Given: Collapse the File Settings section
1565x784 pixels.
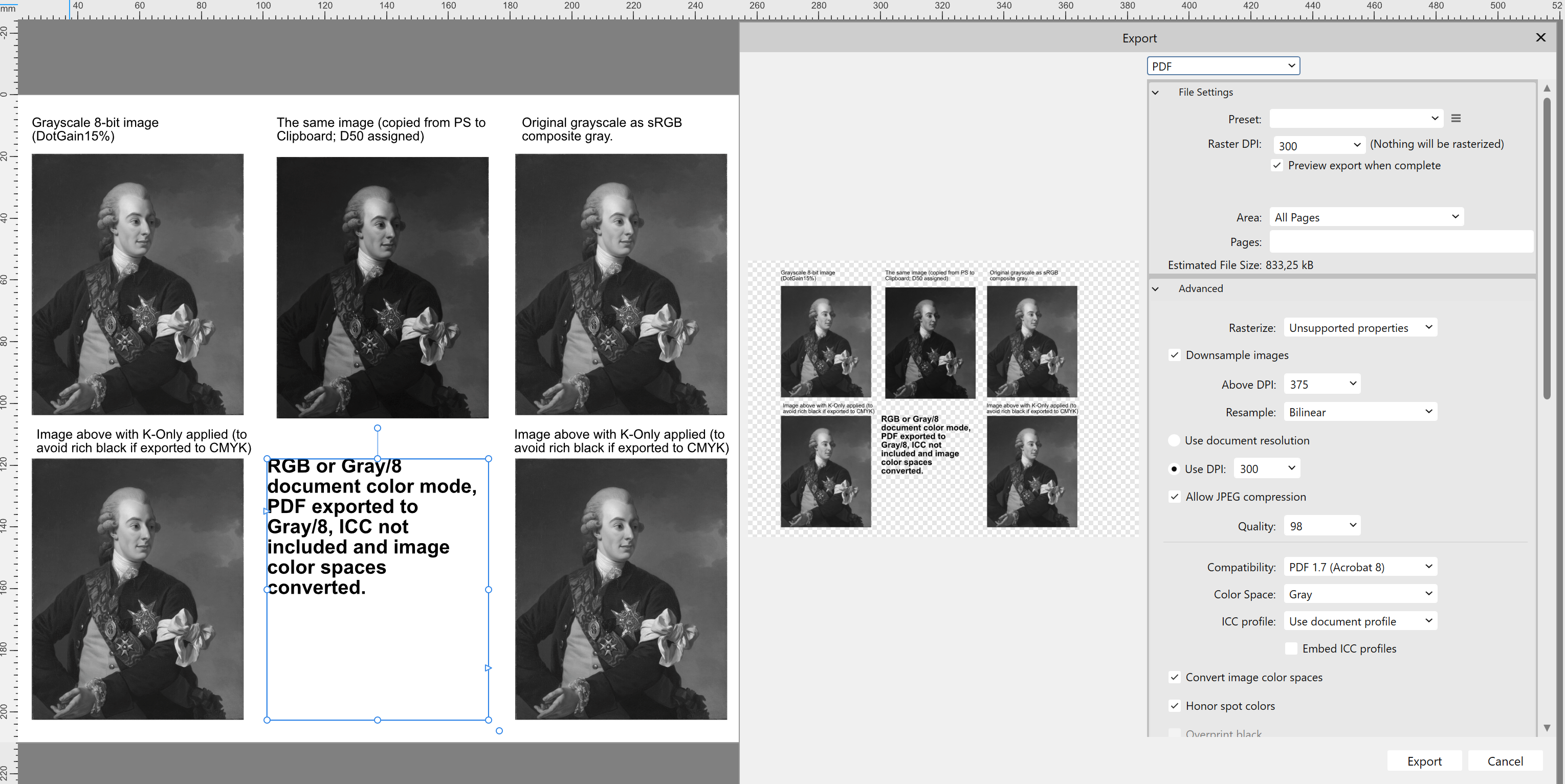Looking at the screenshot, I should tap(1156, 92).
